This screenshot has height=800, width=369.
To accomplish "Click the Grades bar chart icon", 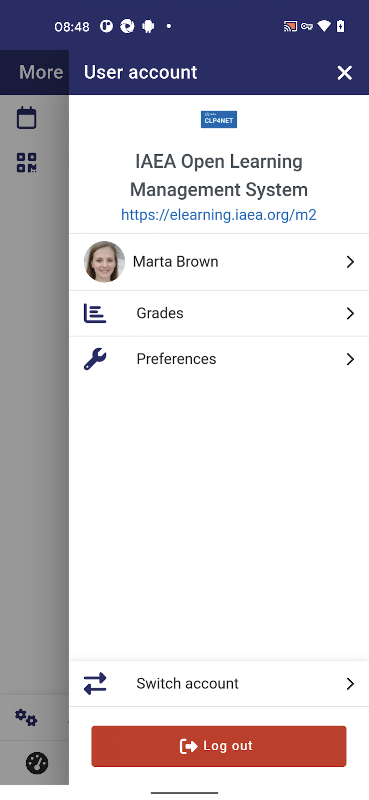I will (x=95, y=313).
